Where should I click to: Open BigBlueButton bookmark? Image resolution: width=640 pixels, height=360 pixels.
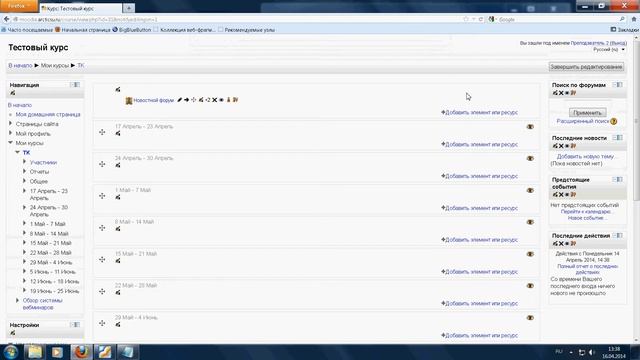click(132, 30)
